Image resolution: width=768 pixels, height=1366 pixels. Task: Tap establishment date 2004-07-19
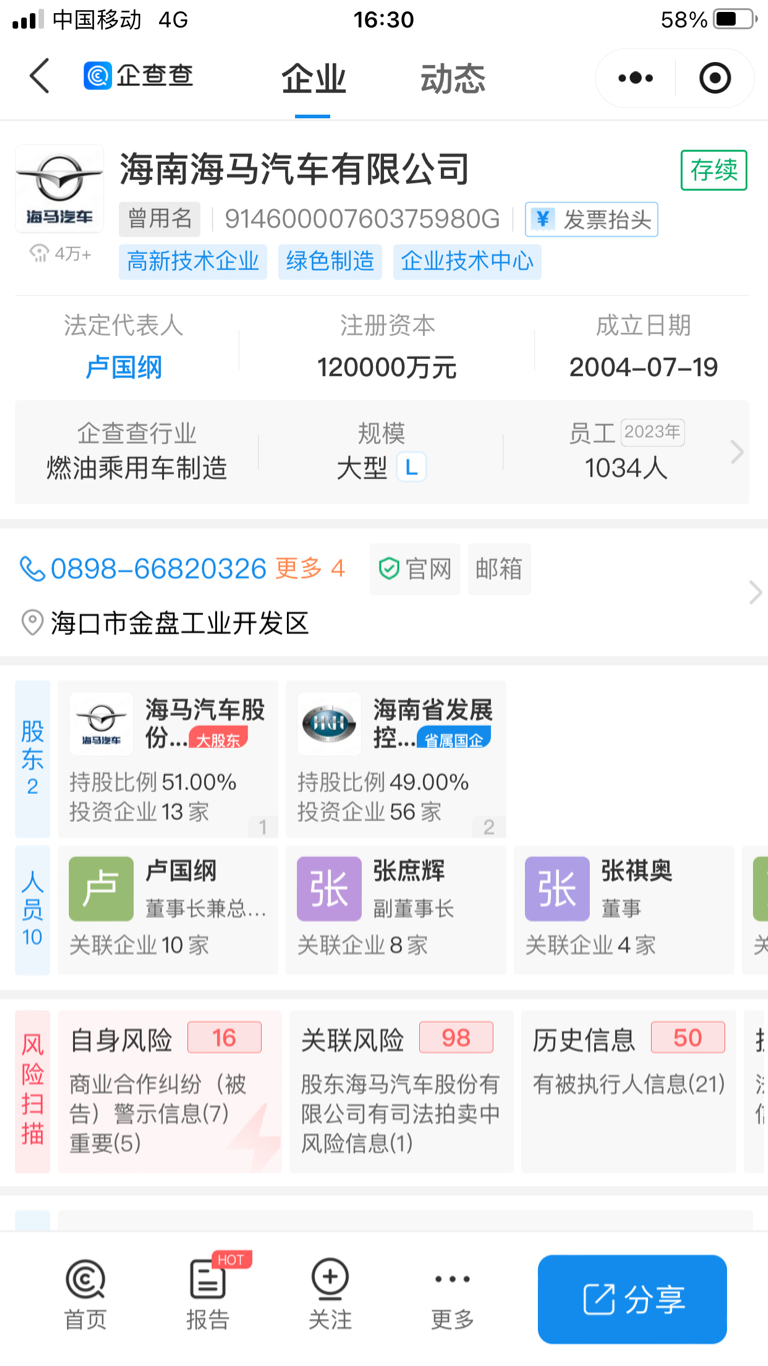644,367
